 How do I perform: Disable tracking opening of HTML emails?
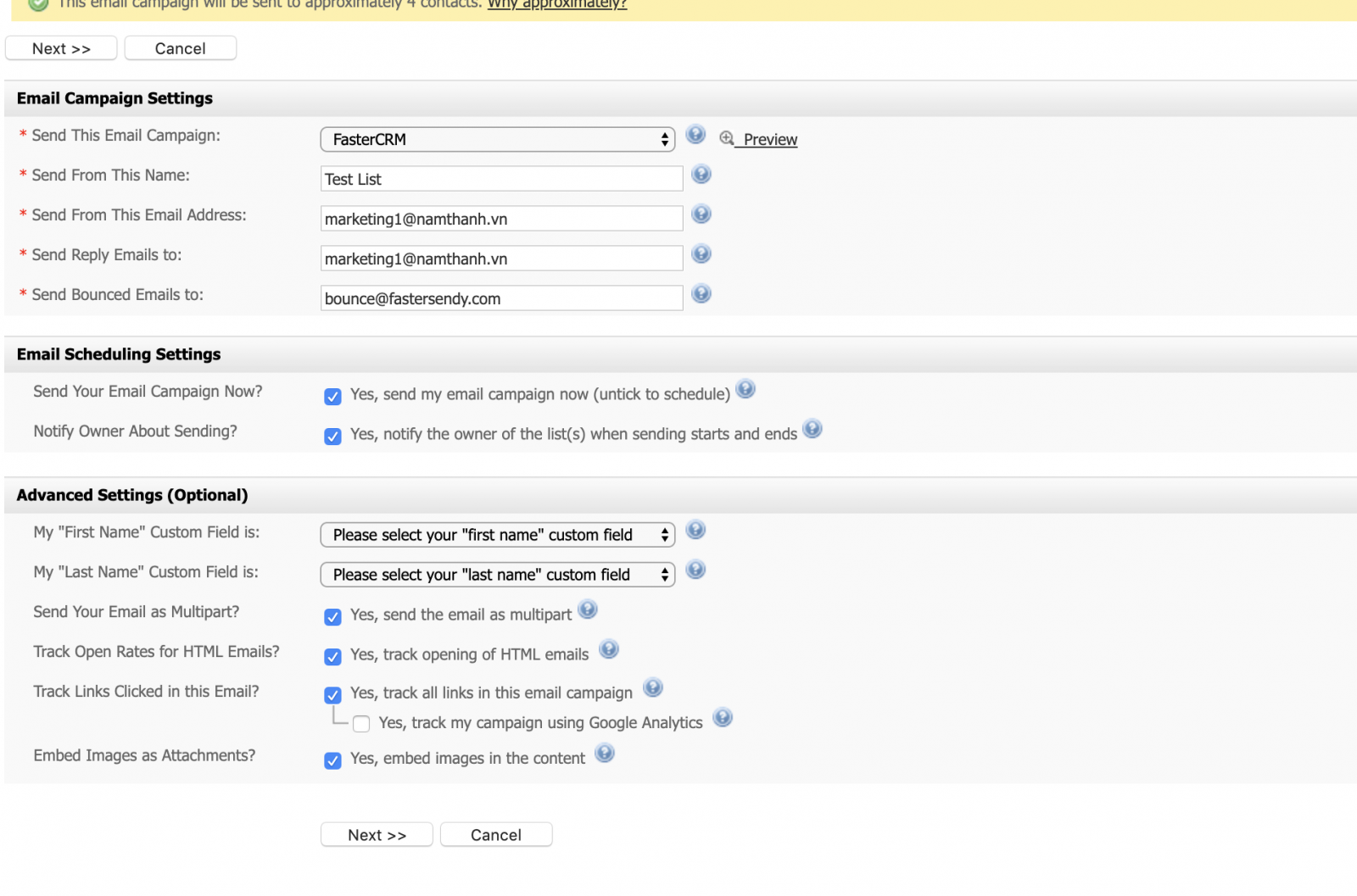(x=332, y=657)
